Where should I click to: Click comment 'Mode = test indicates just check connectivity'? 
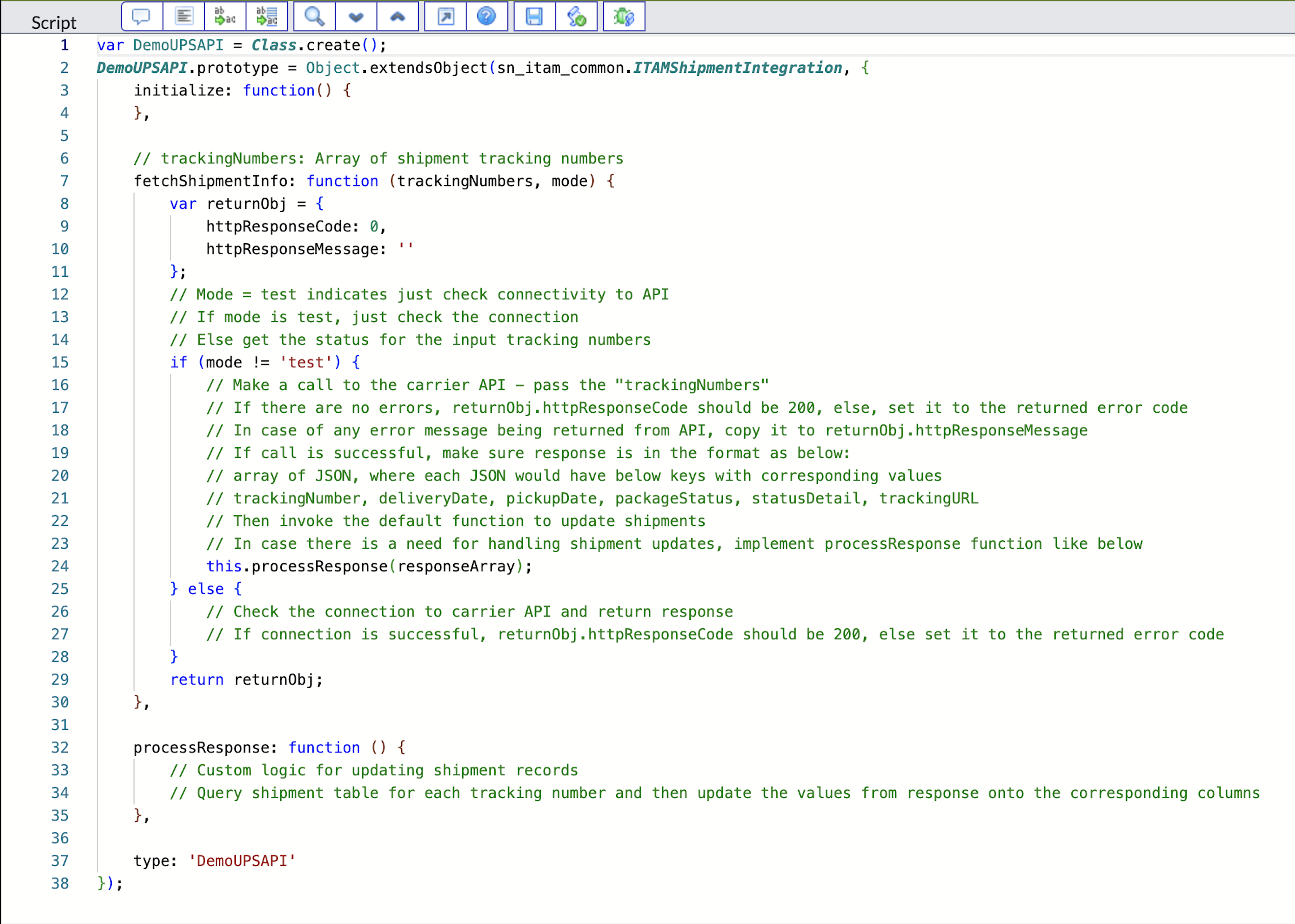419,294
